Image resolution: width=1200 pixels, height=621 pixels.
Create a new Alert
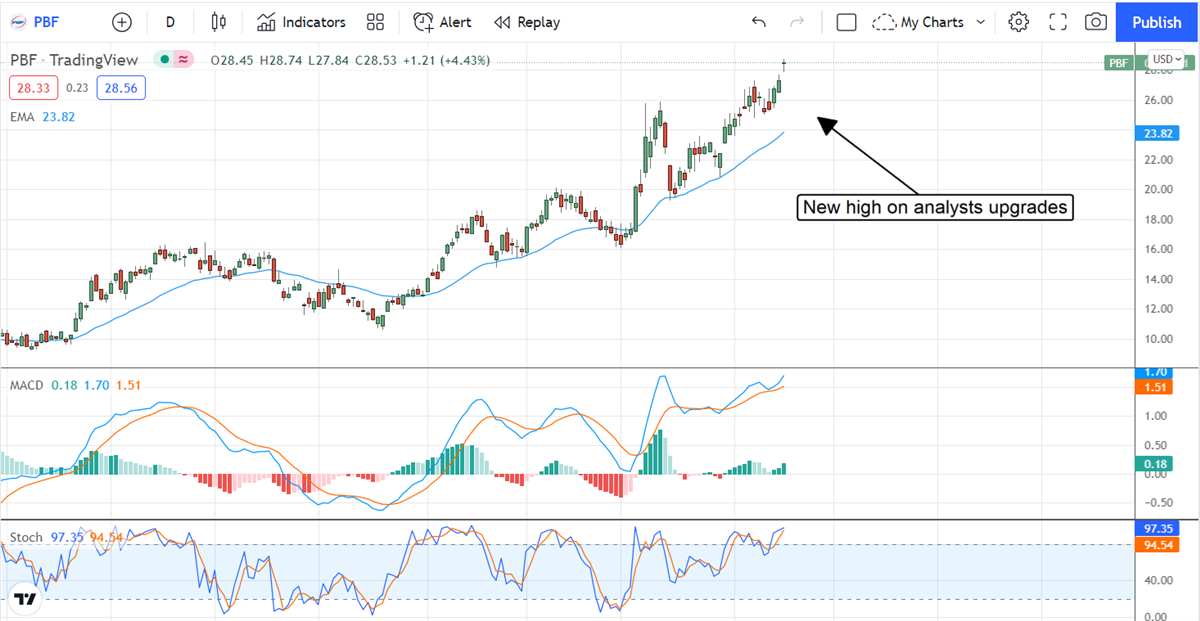point(443,22)
